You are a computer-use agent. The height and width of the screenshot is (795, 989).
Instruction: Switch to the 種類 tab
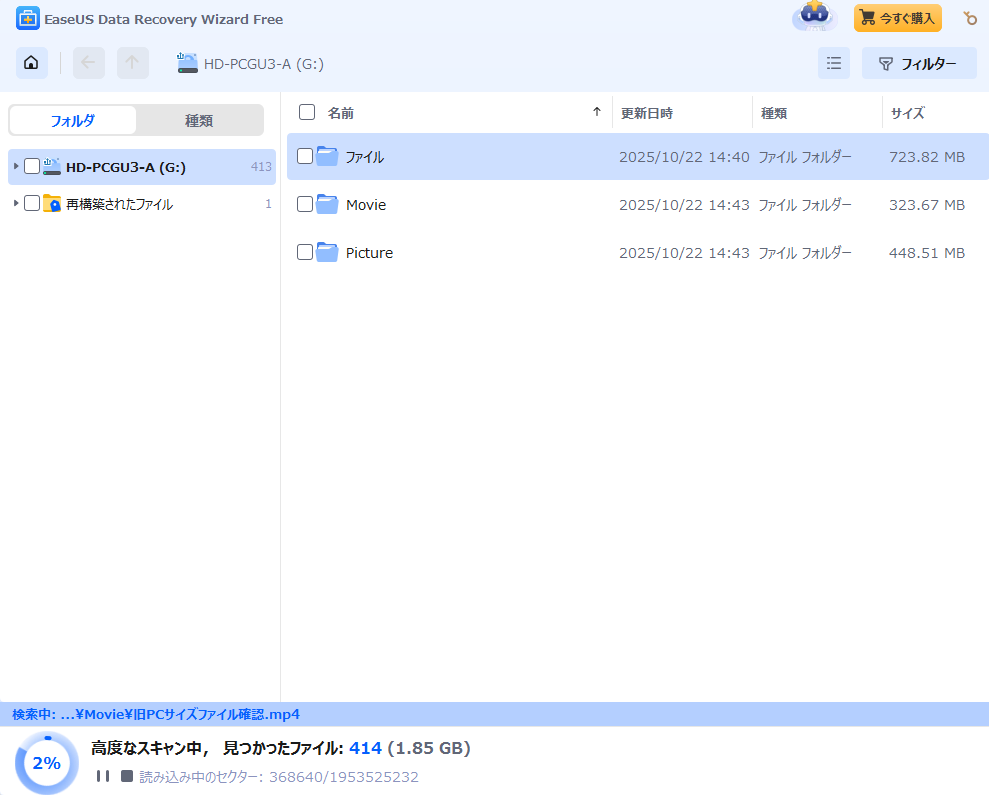point(199,120)
